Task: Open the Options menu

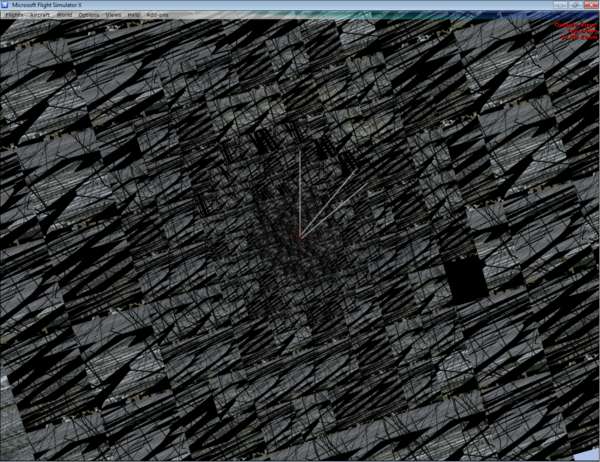Action: 89,15
